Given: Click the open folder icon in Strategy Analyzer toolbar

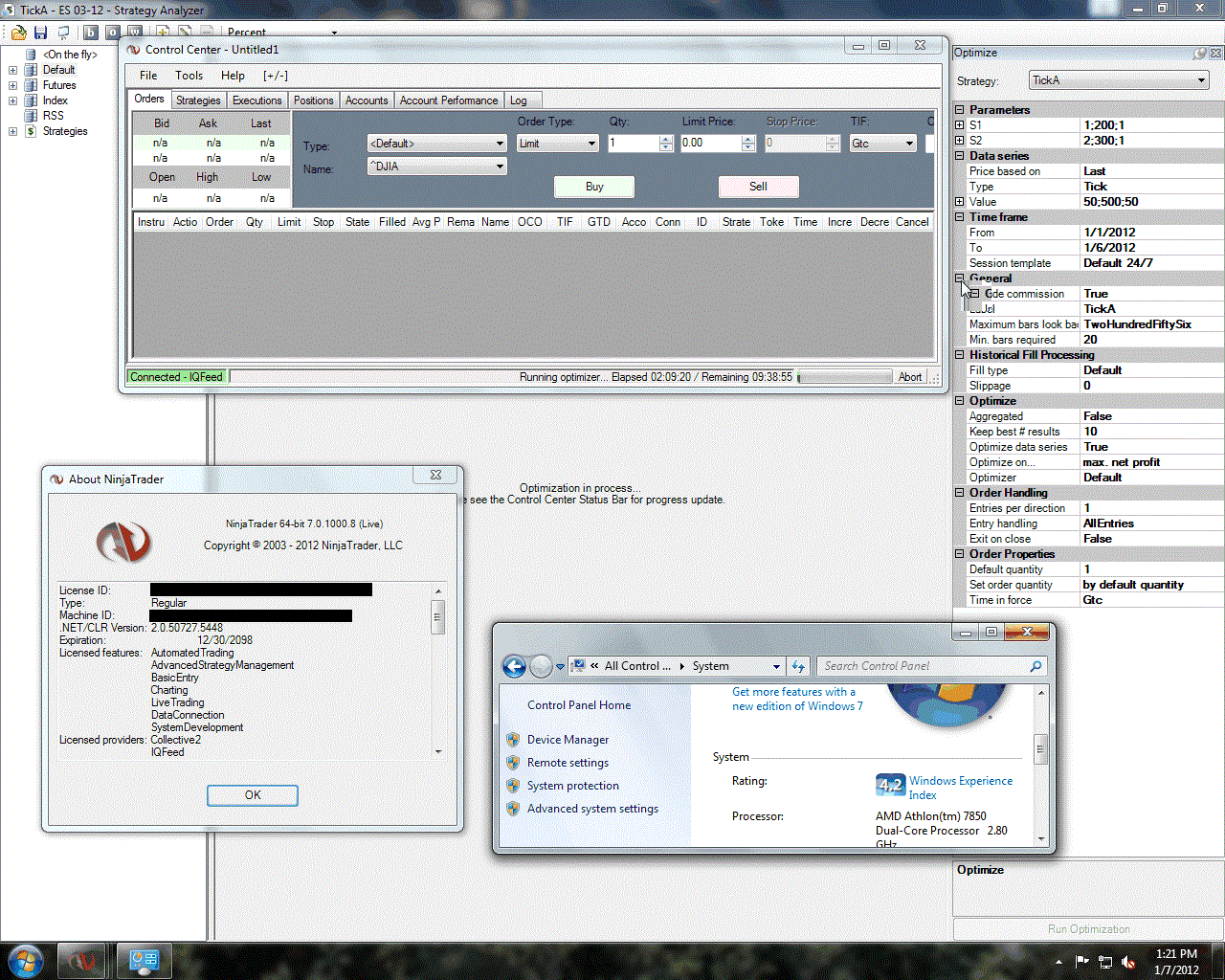Looking at the screenshot, I should (x=19, y=33).
